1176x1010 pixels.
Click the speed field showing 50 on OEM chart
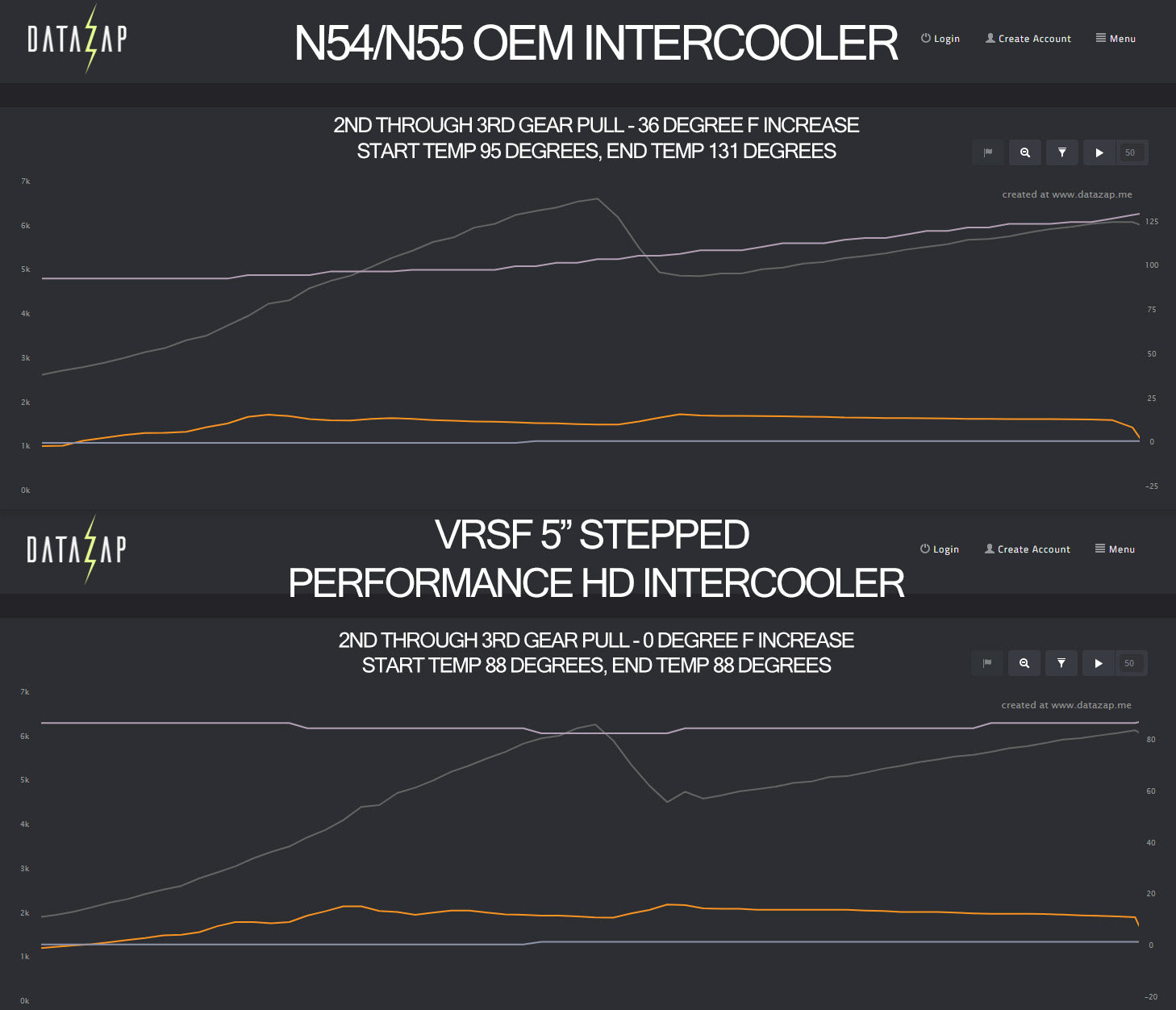click(x=1131, y=152)
